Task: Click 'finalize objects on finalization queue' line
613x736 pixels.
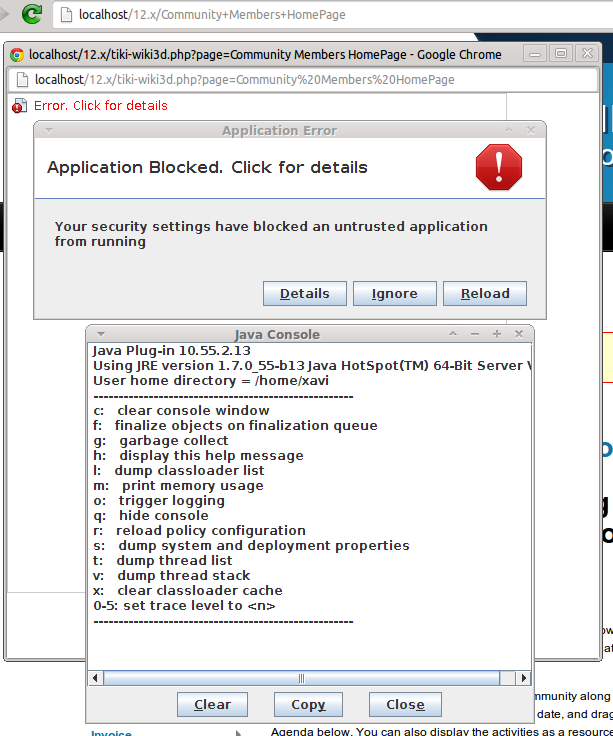Action: tap(235, 426)
